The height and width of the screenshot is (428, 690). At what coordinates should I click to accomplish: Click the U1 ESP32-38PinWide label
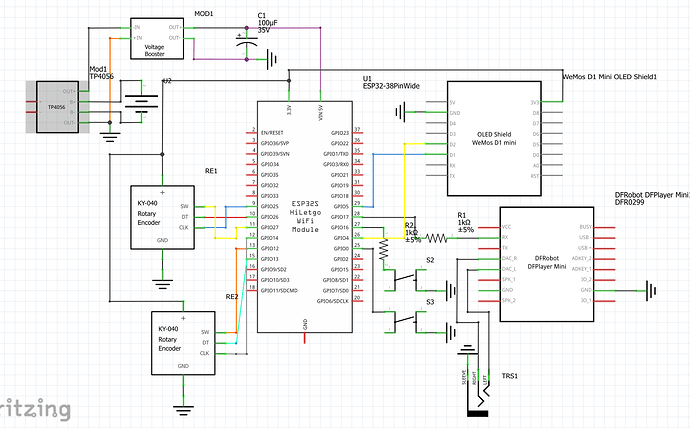tap(391, 82)
